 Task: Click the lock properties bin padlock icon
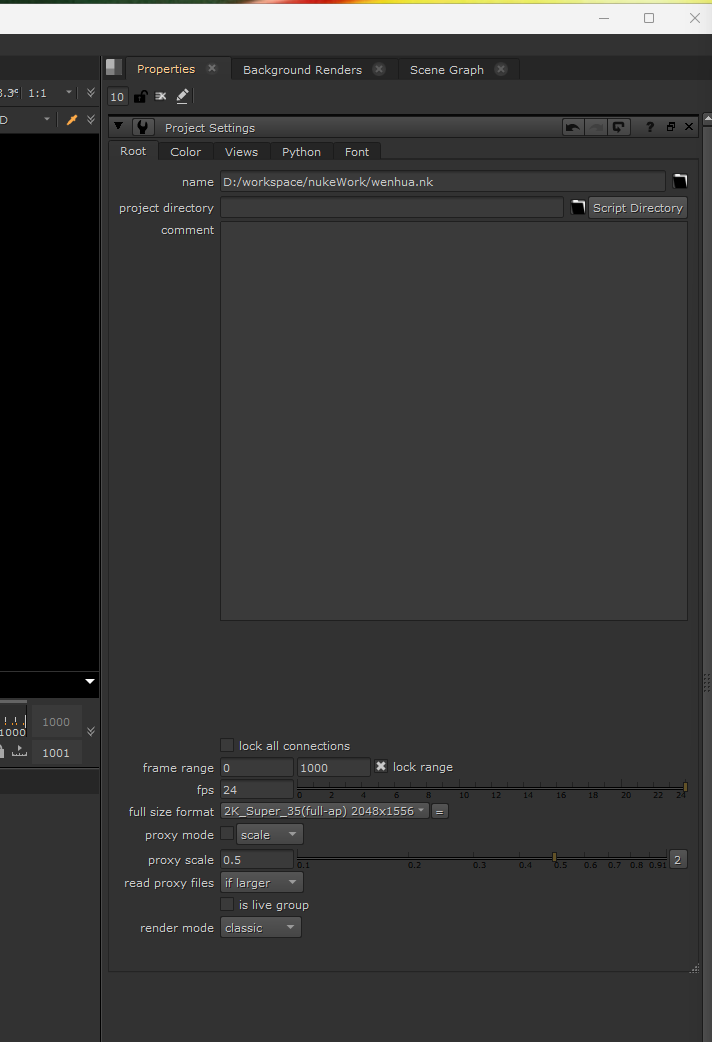(x=140, y=97)
